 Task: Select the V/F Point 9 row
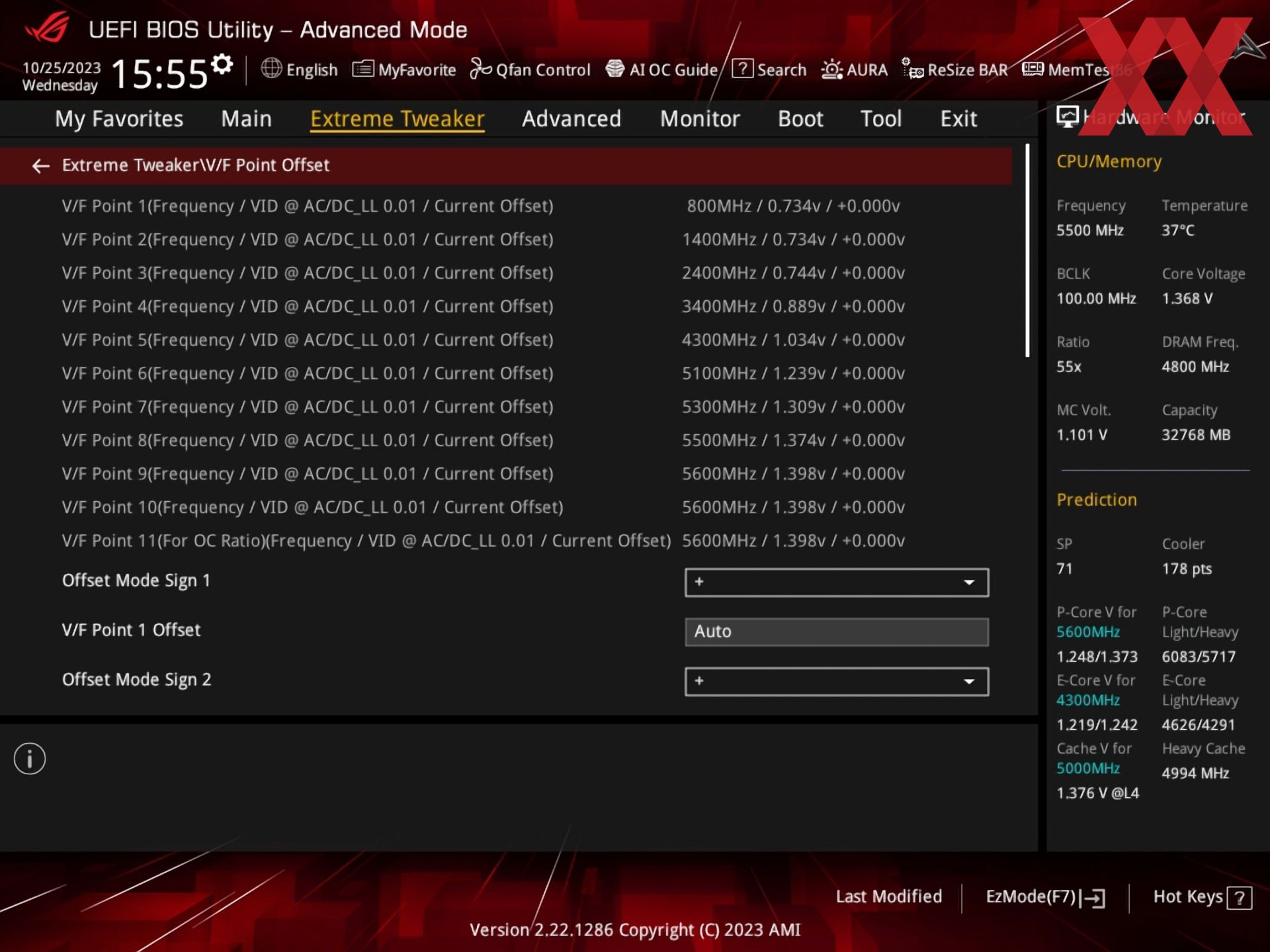click(x=506, y=475)
